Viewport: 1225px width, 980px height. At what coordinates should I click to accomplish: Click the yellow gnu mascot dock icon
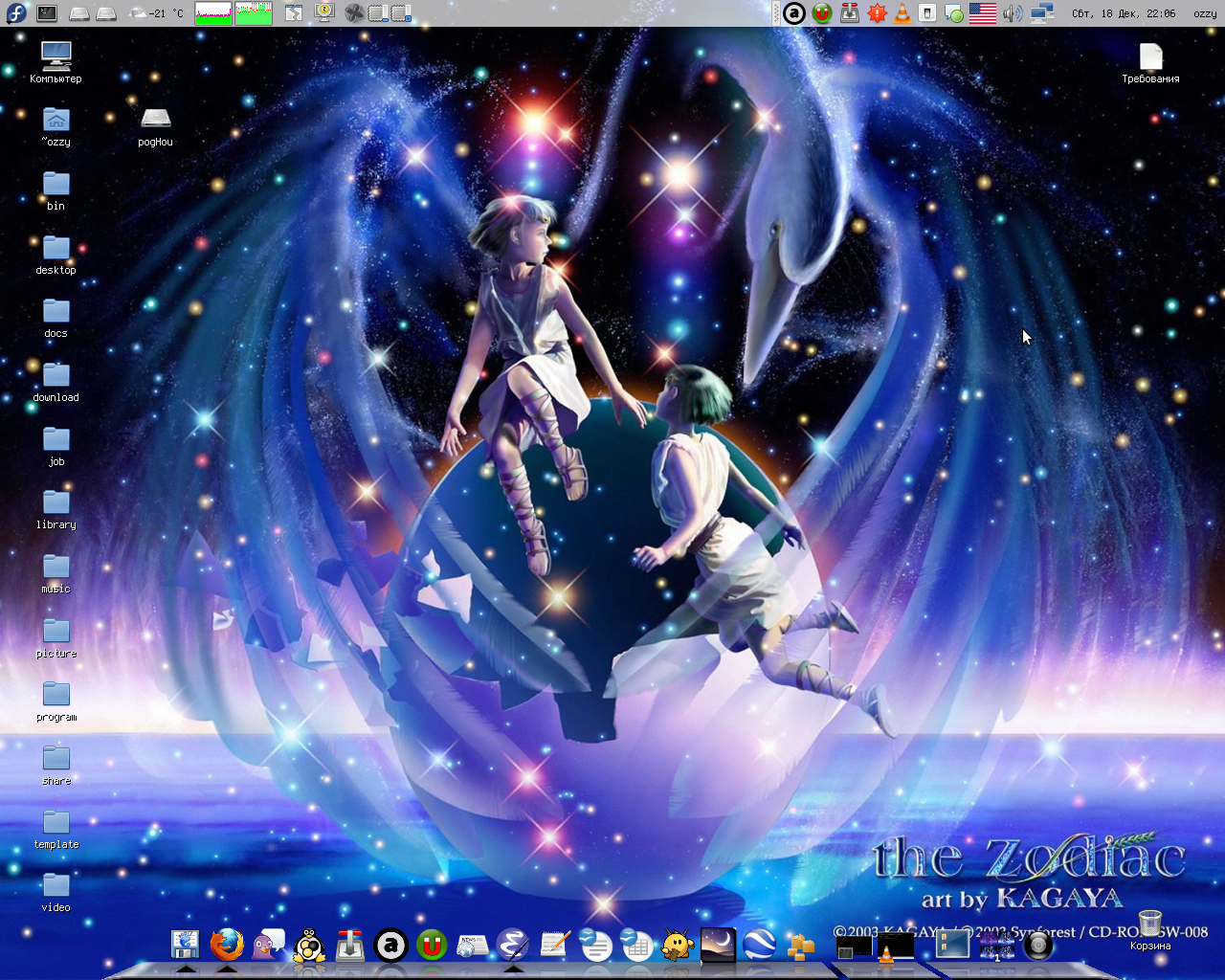(x=678, y=946)
